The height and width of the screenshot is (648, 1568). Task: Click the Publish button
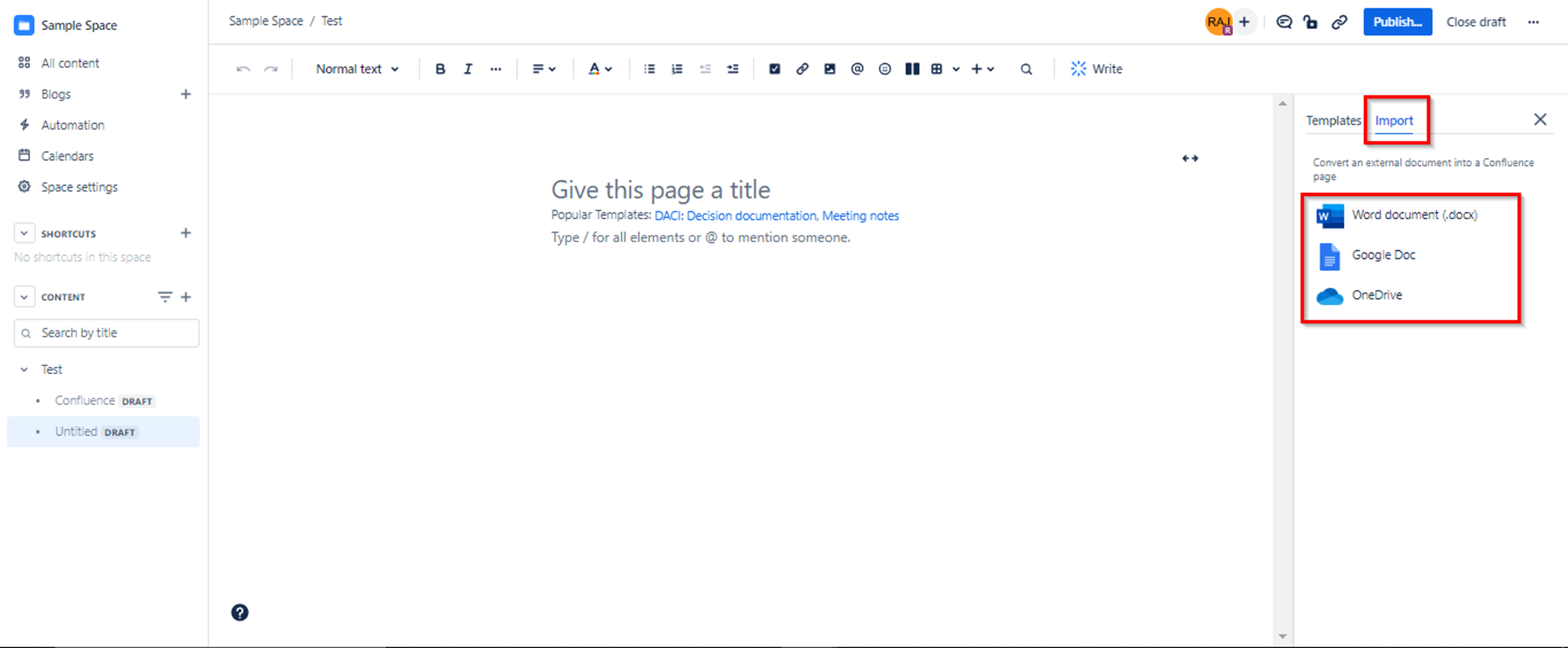pyautogui.click(x=1397, y=22)
